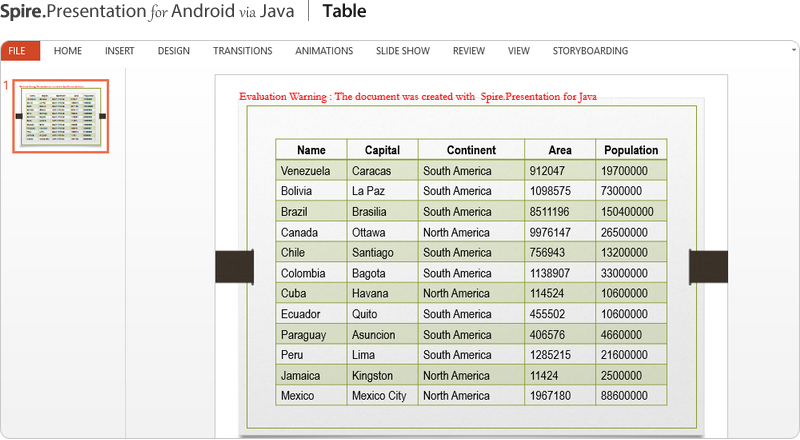Switch to the HOME ribbon tab
The width and height of the screenshot is (800, 440).
coord(68,51)
